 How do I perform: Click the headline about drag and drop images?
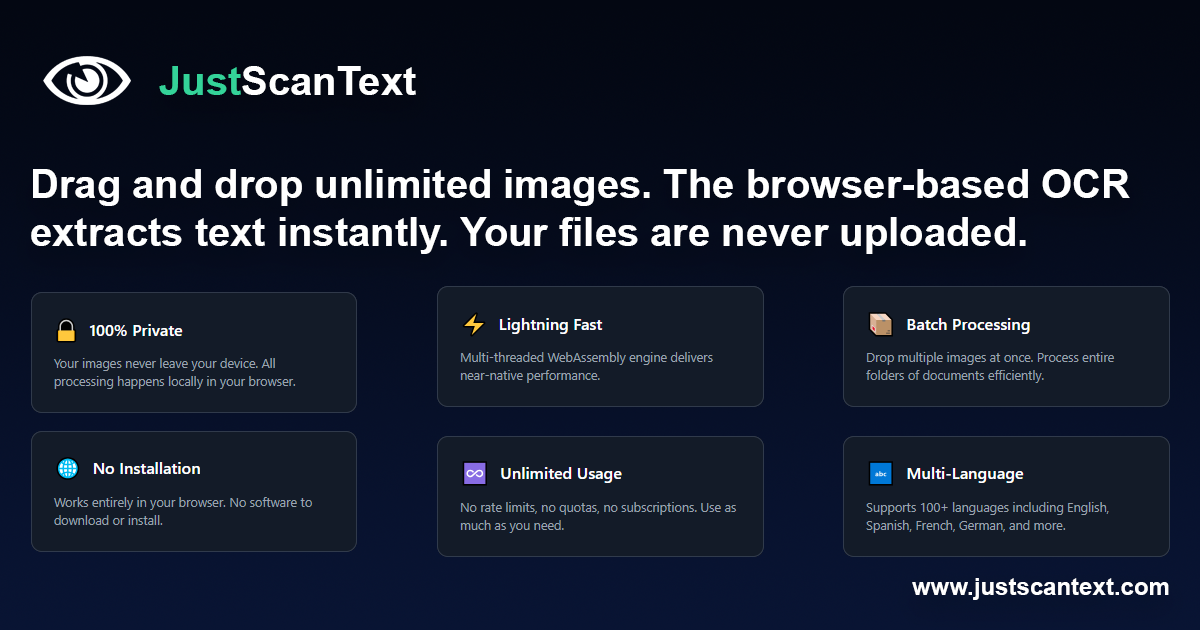pyautogui.click(x=580, y=207)
